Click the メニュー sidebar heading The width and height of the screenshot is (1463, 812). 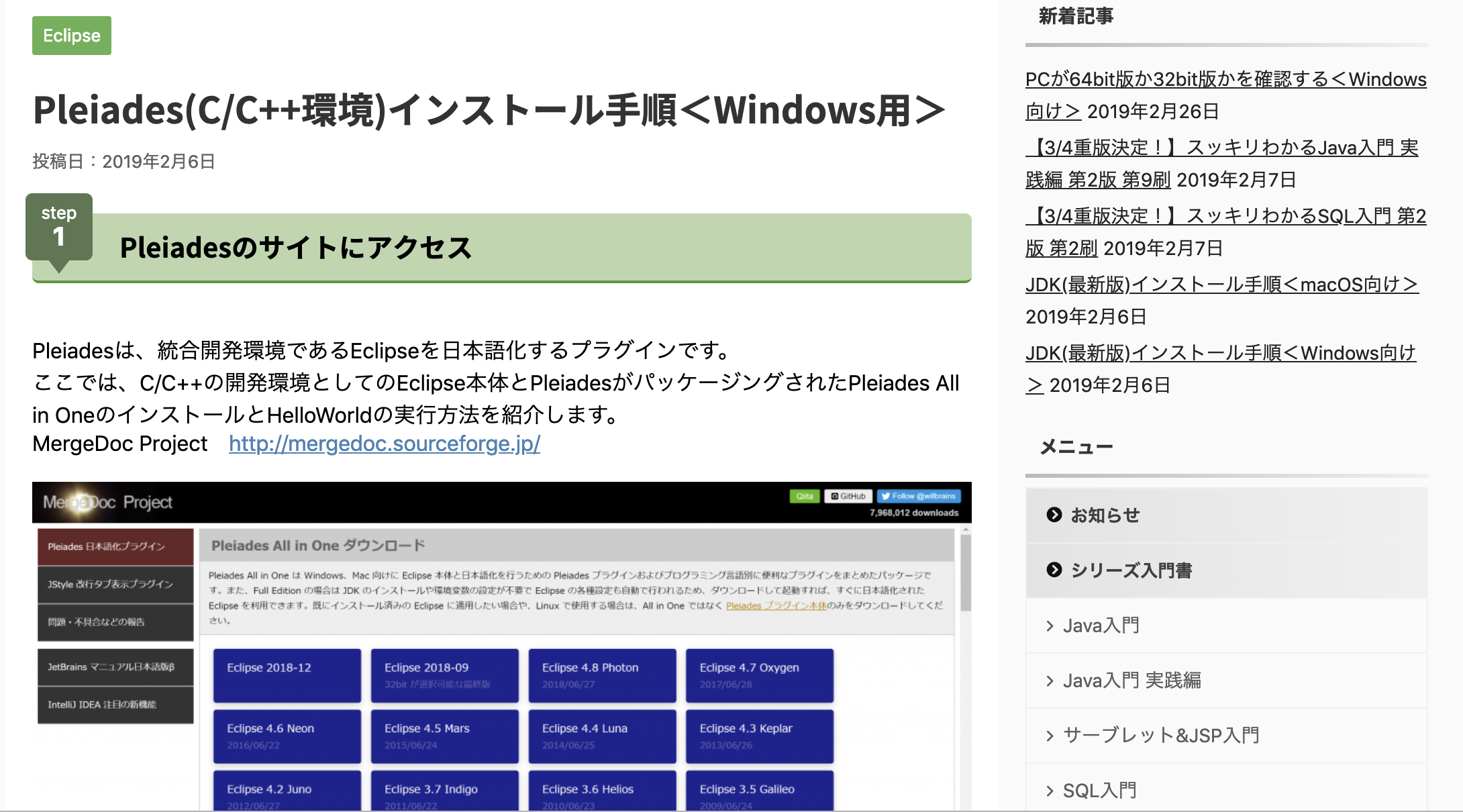(x=1076, y=447)
